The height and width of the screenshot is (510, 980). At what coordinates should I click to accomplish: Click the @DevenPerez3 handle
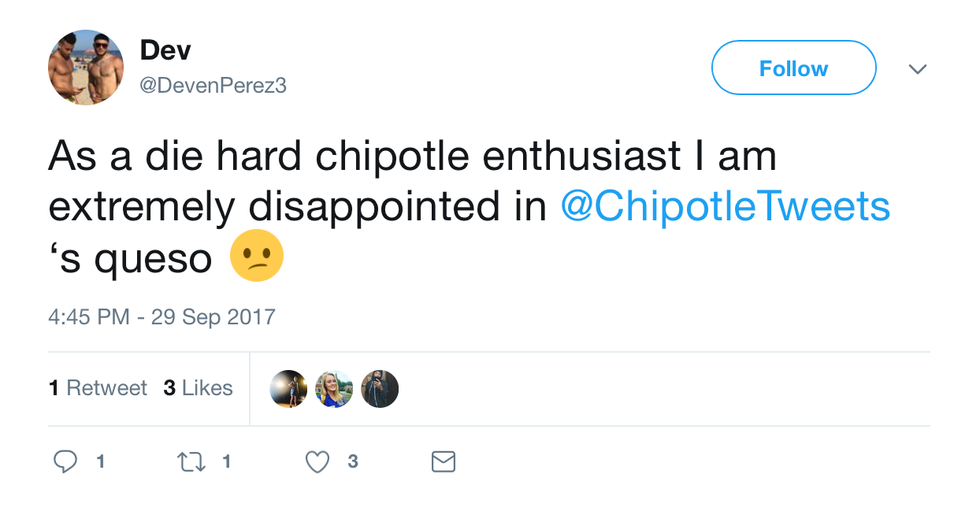tap(213, 86)
